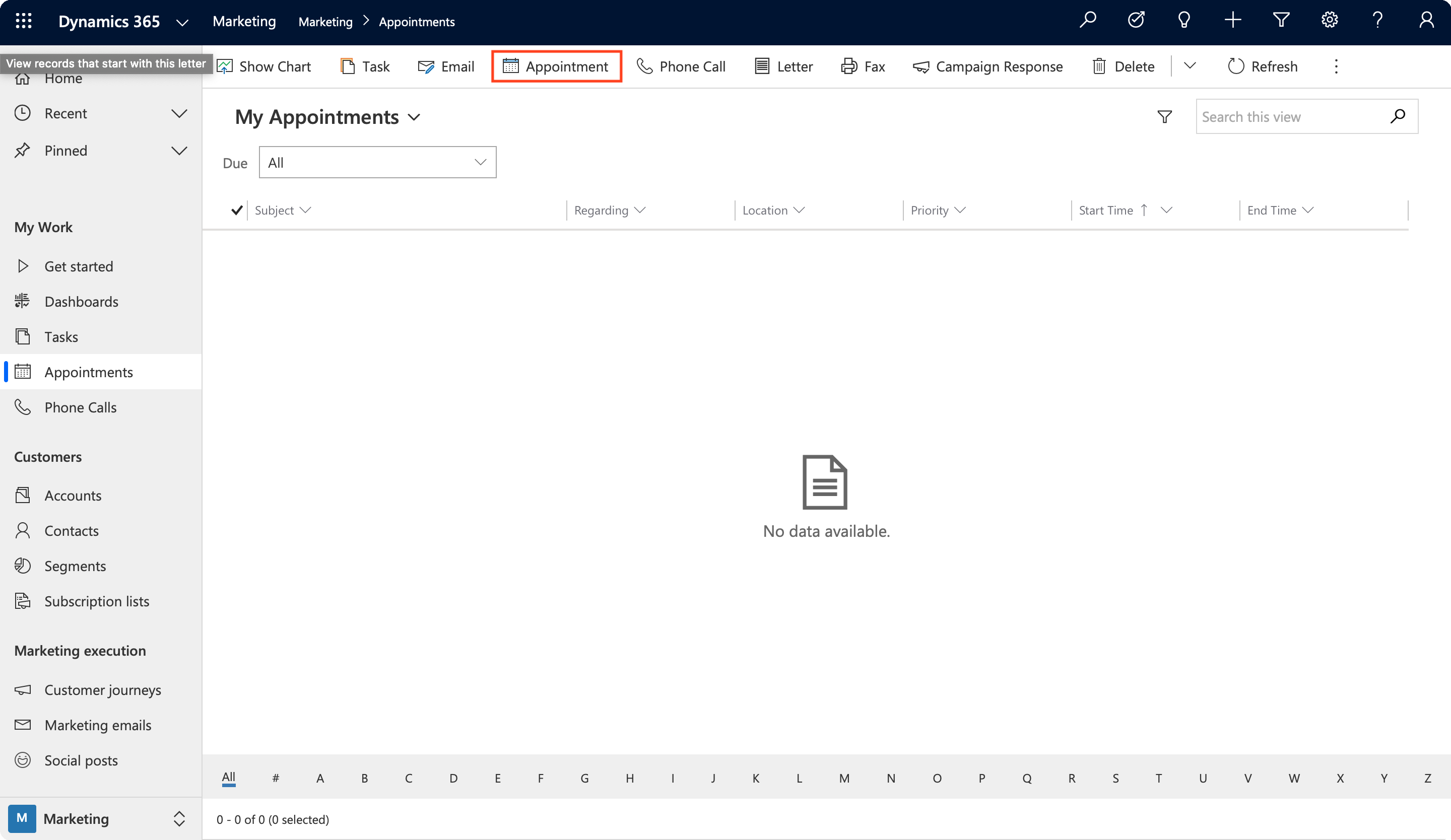The image size is (1451, 840).
Task: Open the view filter funnel icon
Action: (1164, 117)
